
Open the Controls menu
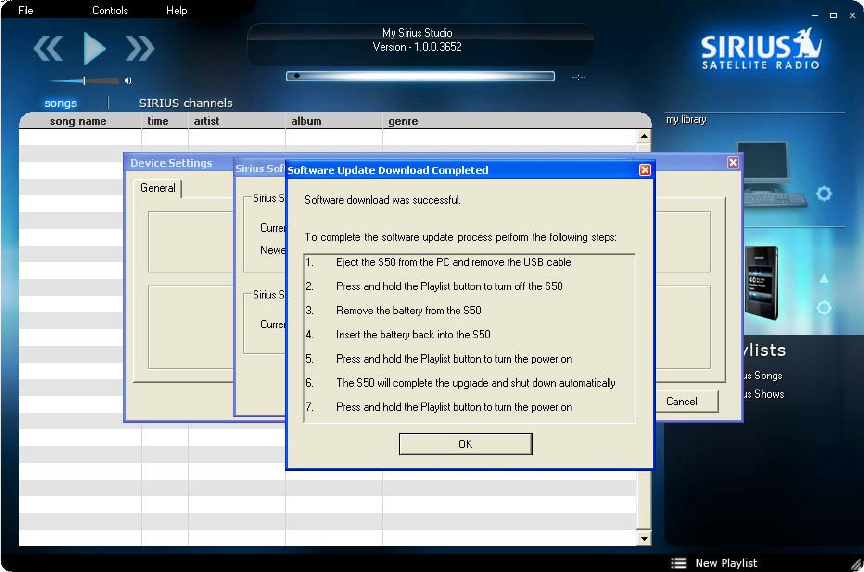pyautogui.click(x=110, y=10)
